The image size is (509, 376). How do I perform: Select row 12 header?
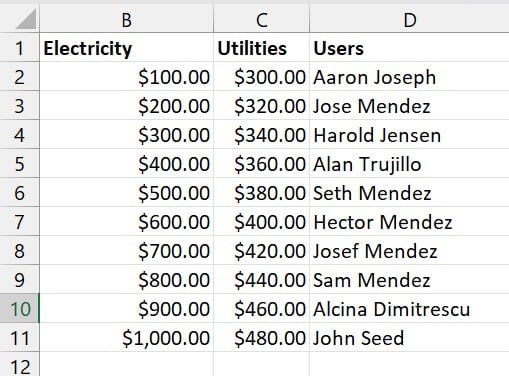pyautogui.click(x=19, y=364)
